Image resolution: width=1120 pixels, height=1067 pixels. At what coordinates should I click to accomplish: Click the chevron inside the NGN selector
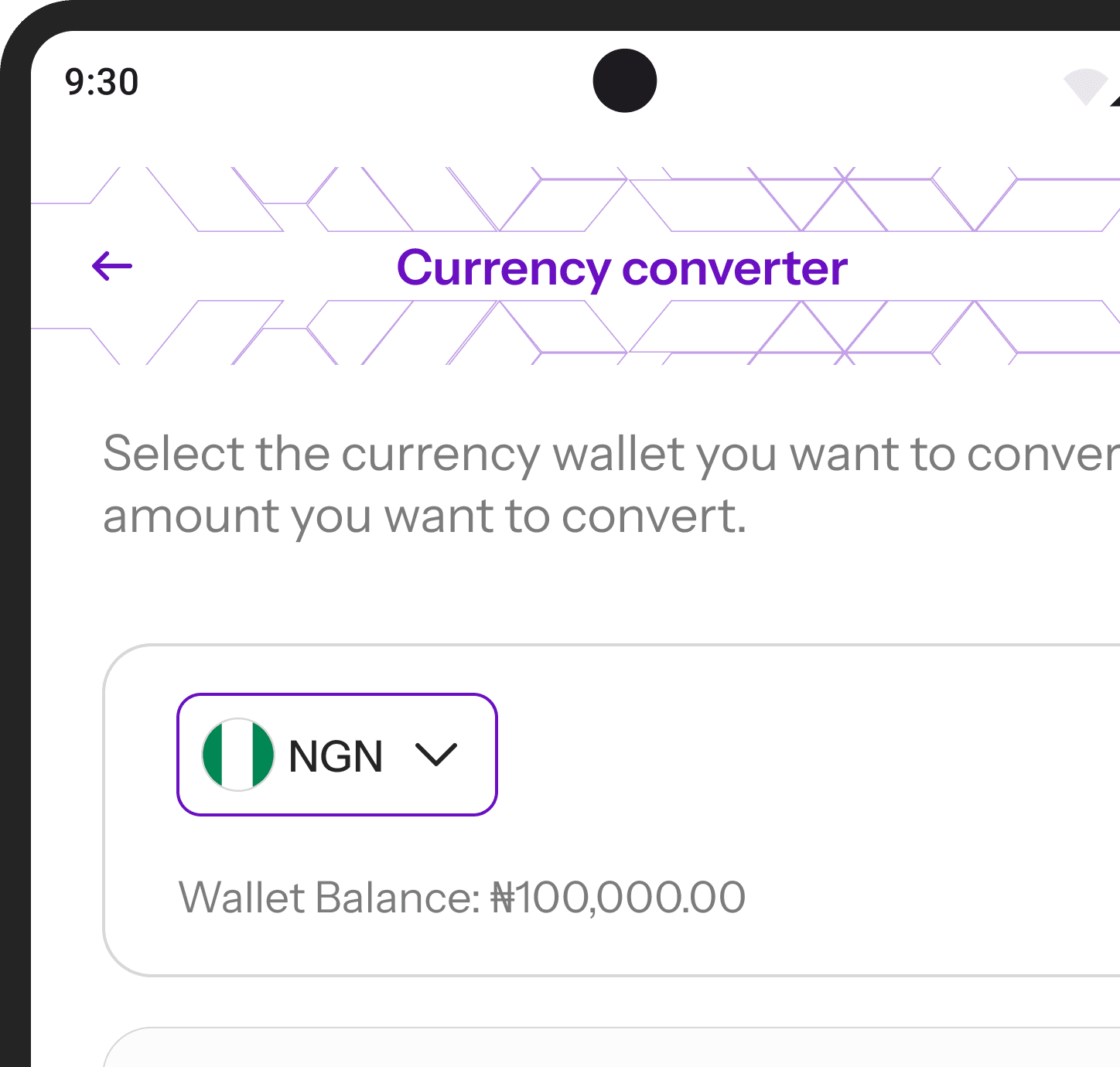tap(436, 754)
